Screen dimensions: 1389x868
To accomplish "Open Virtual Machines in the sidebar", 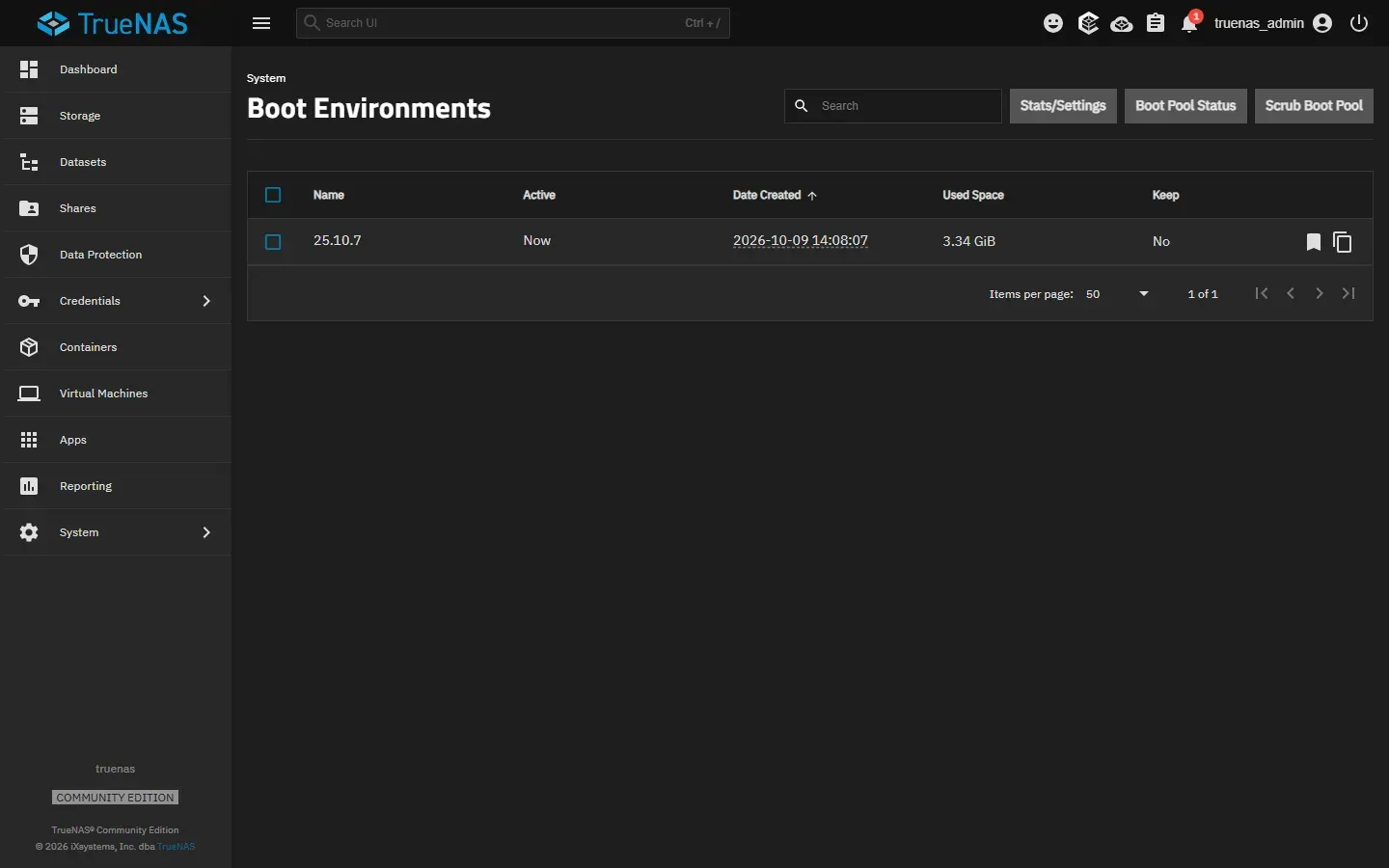I will [x=116, y=393].
